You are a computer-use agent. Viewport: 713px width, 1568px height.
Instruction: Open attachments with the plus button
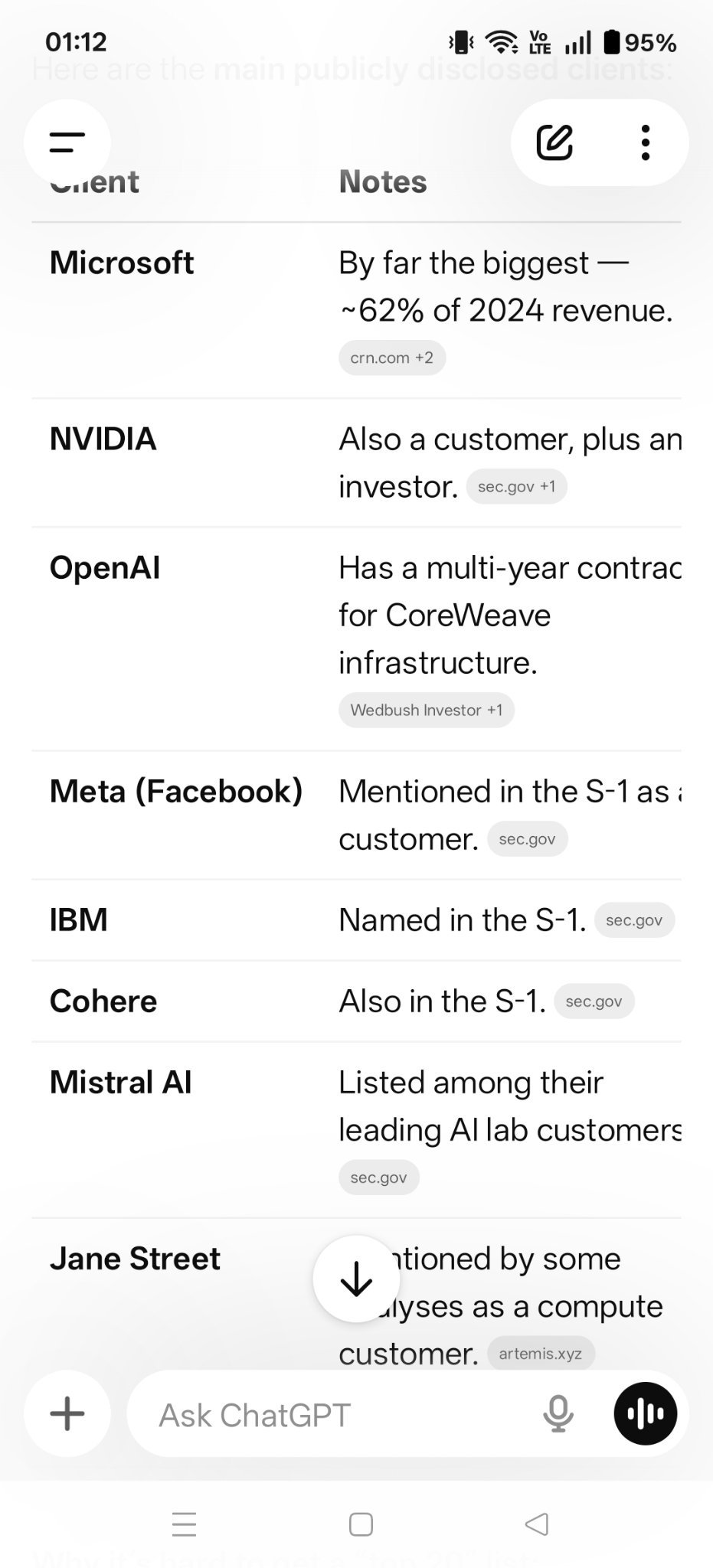pos(67,1413)
